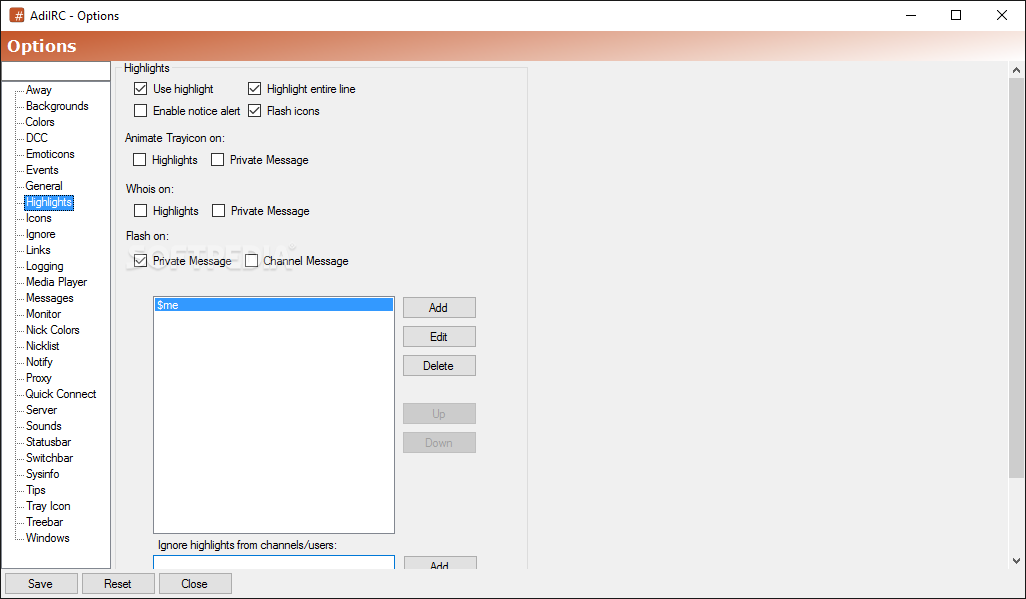Select General in the options tree
Viewport: 1026px width, 599px height.
coord(44,186)
